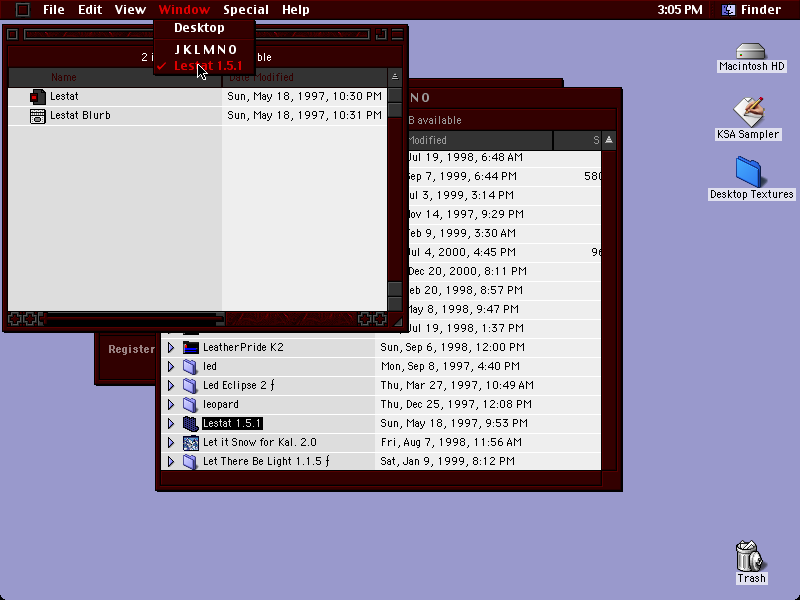
Task: Click the date Sat, Jan 9, 1999, 8:12 PM
Action: pos(447,461)
